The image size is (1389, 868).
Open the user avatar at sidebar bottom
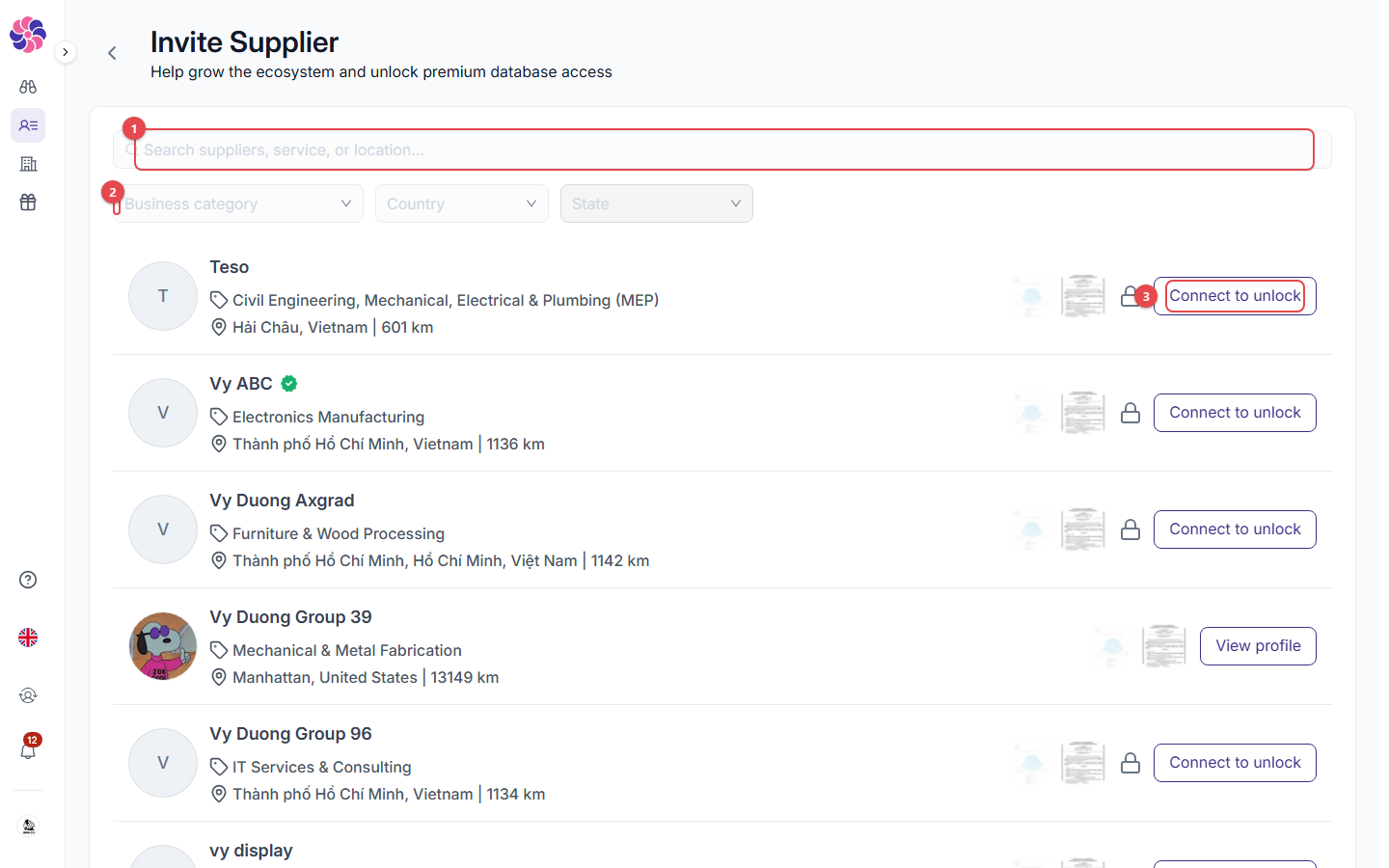28,827
